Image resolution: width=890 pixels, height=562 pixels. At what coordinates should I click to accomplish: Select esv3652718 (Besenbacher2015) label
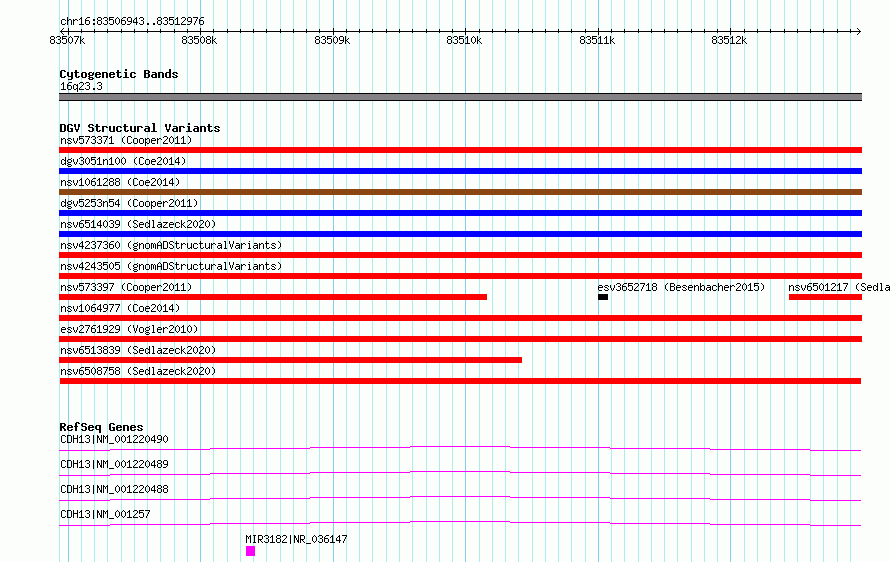(x=681, y=287)
